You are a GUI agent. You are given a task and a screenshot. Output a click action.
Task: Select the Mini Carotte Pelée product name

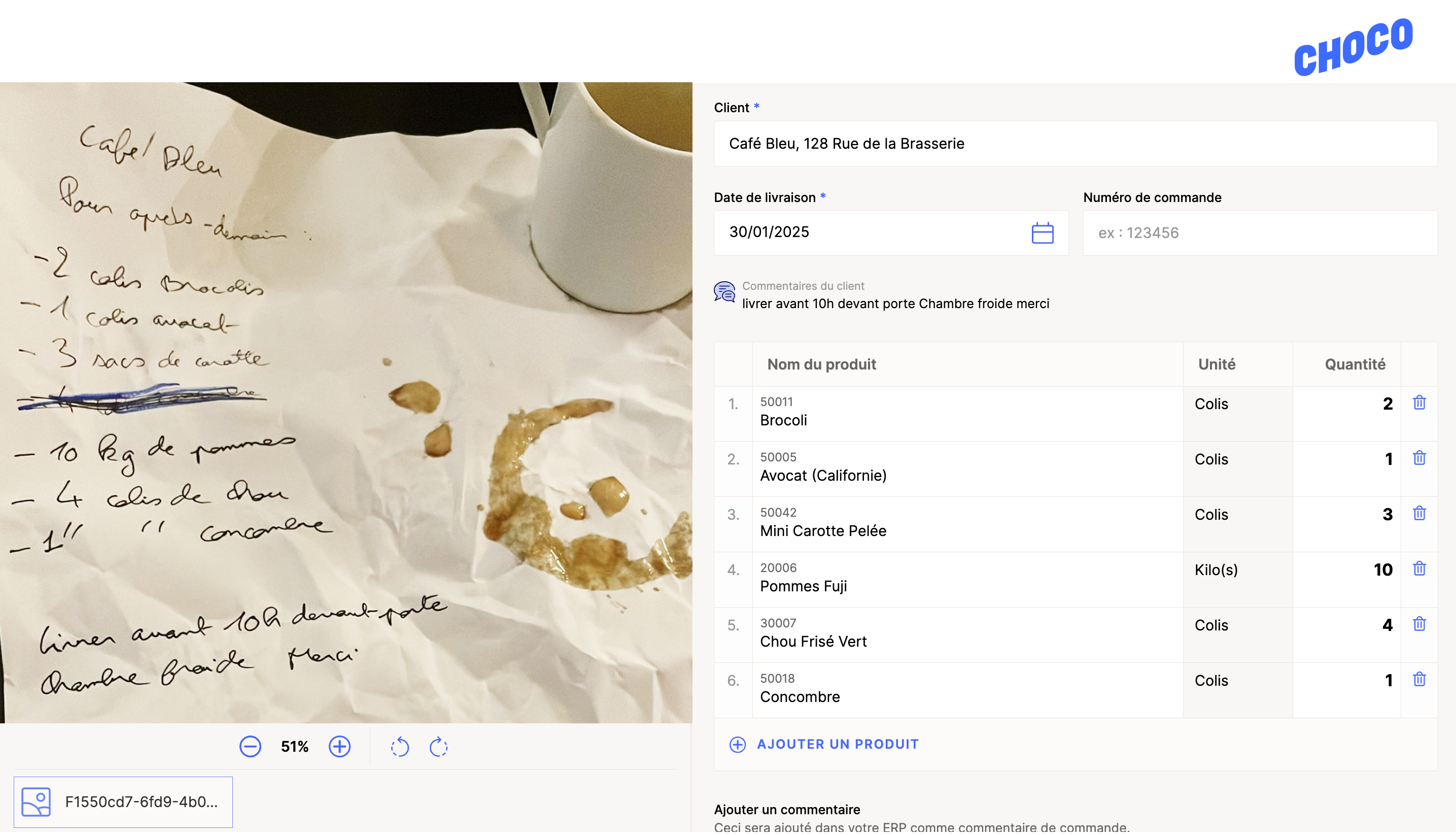click(823, 531)
